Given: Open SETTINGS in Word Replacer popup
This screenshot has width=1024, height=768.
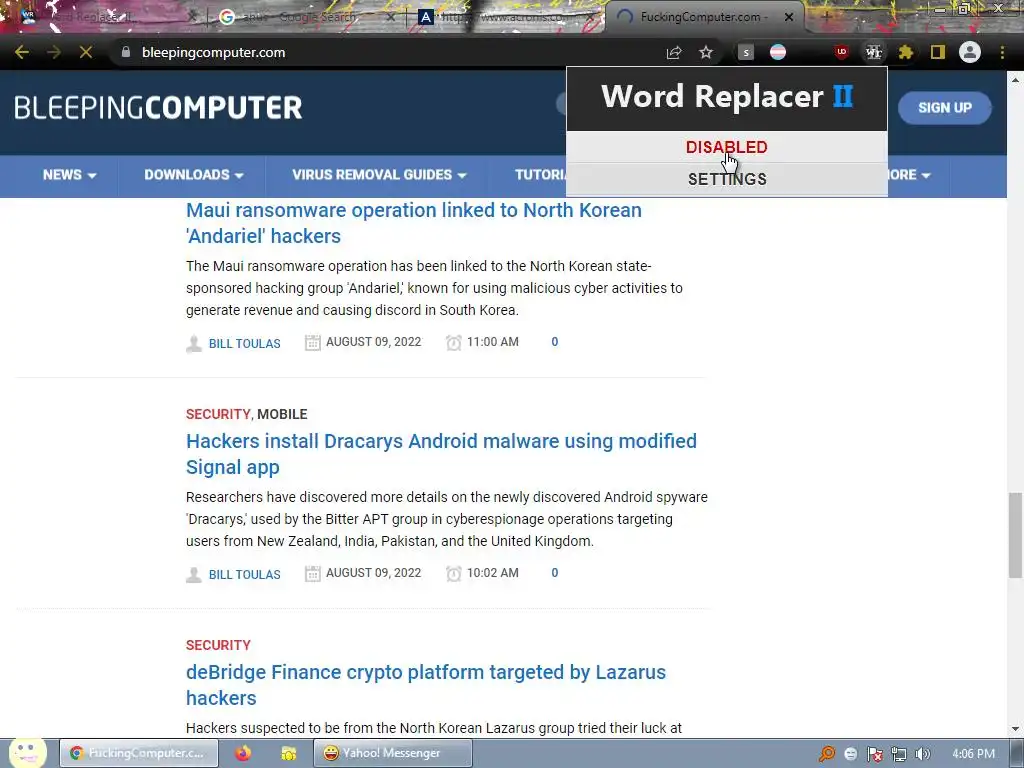Looking at the screenshot, I should pyautogui.click(x=727, y=179).
